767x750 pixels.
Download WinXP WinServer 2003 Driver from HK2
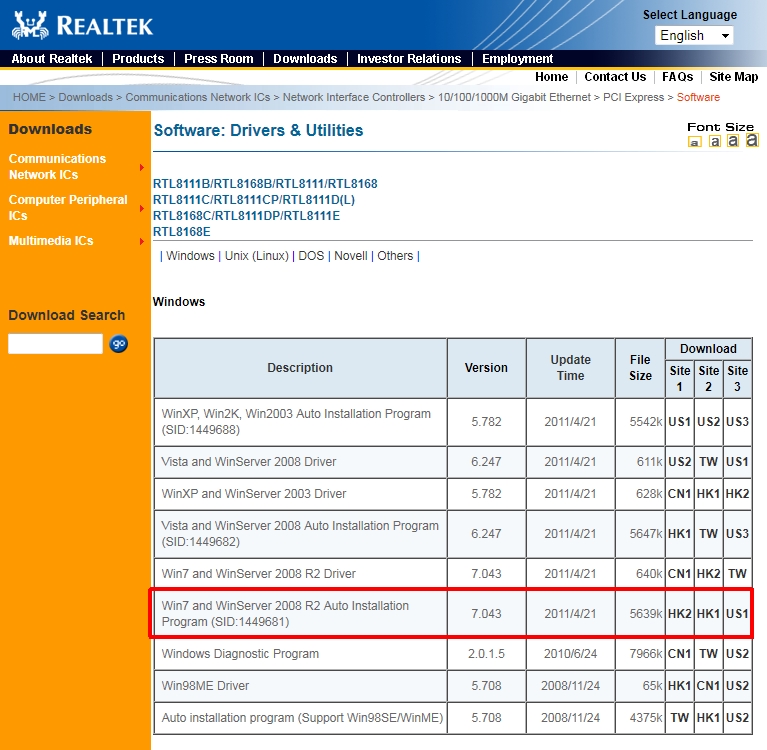coord(737,494)
